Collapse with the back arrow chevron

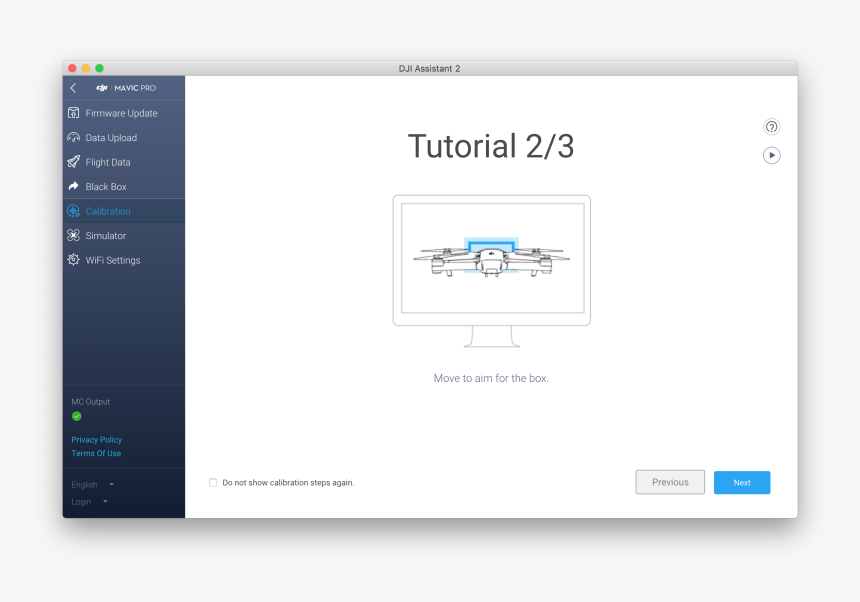pyautogui.click(x=72, y=88)
